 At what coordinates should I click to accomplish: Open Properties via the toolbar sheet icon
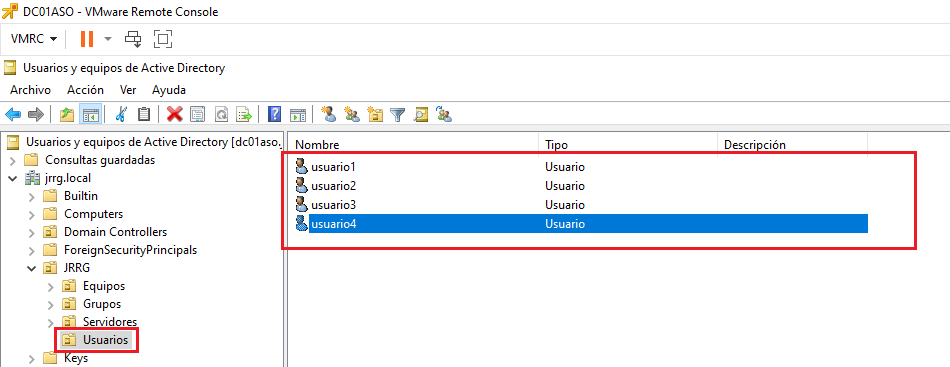198,114
